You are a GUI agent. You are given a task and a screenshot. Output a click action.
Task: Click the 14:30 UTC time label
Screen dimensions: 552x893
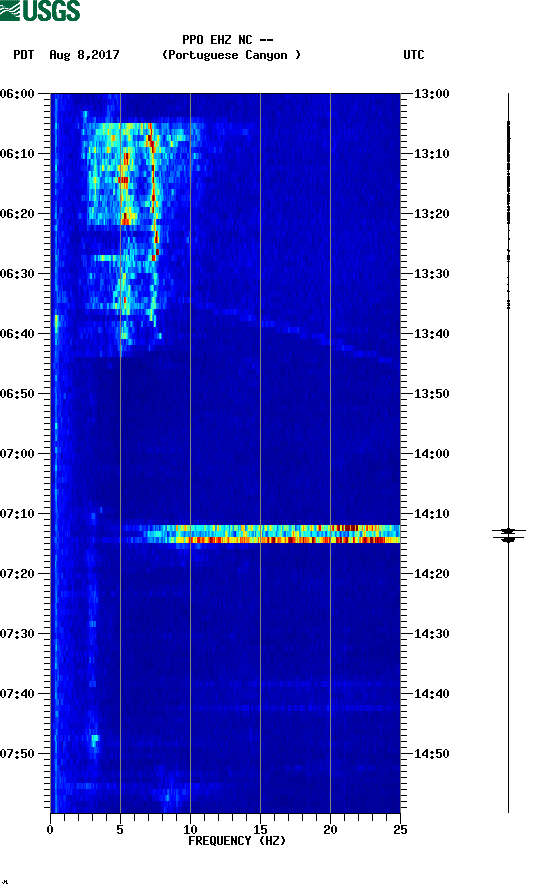pos(432,634)
